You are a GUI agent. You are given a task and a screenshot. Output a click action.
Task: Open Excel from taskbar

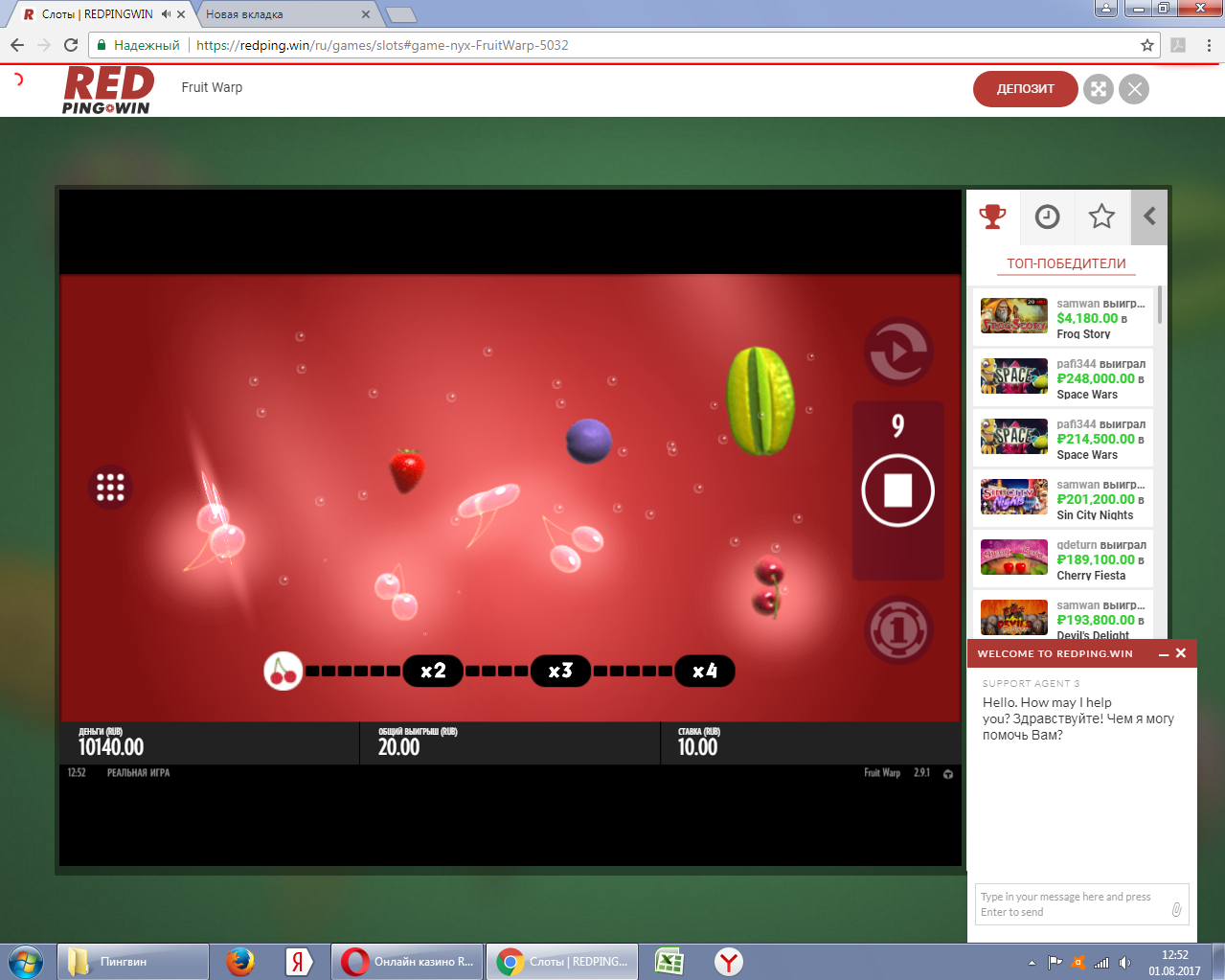[669, 962]
